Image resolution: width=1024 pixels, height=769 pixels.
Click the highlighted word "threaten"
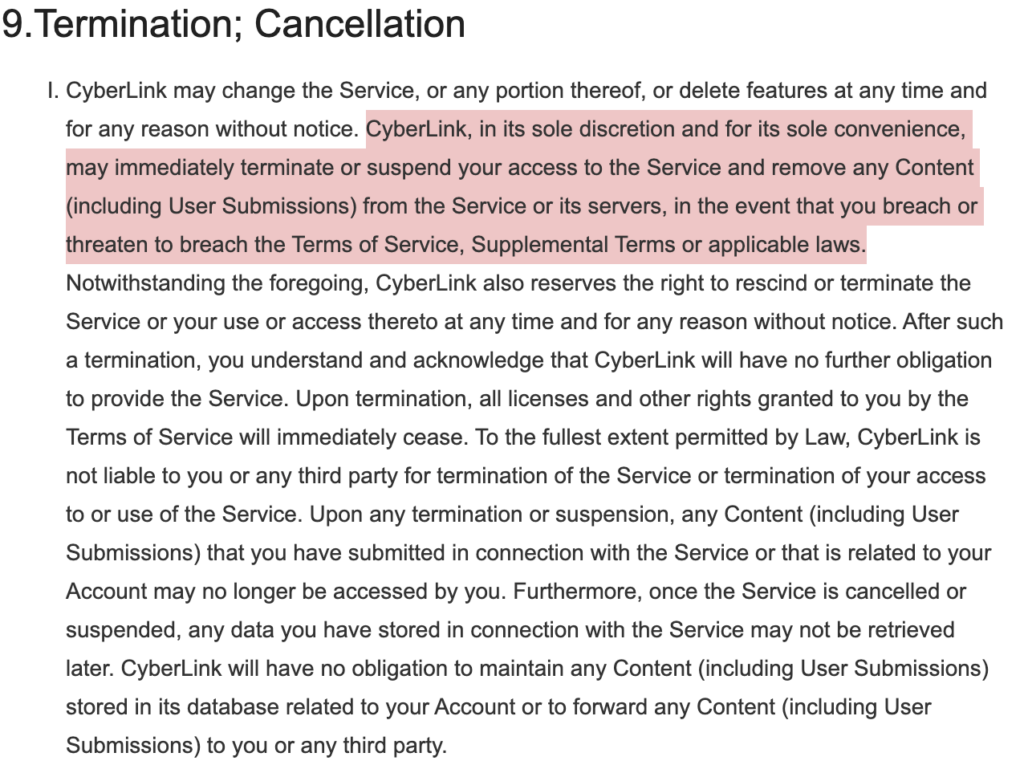(x=106, y=245)
